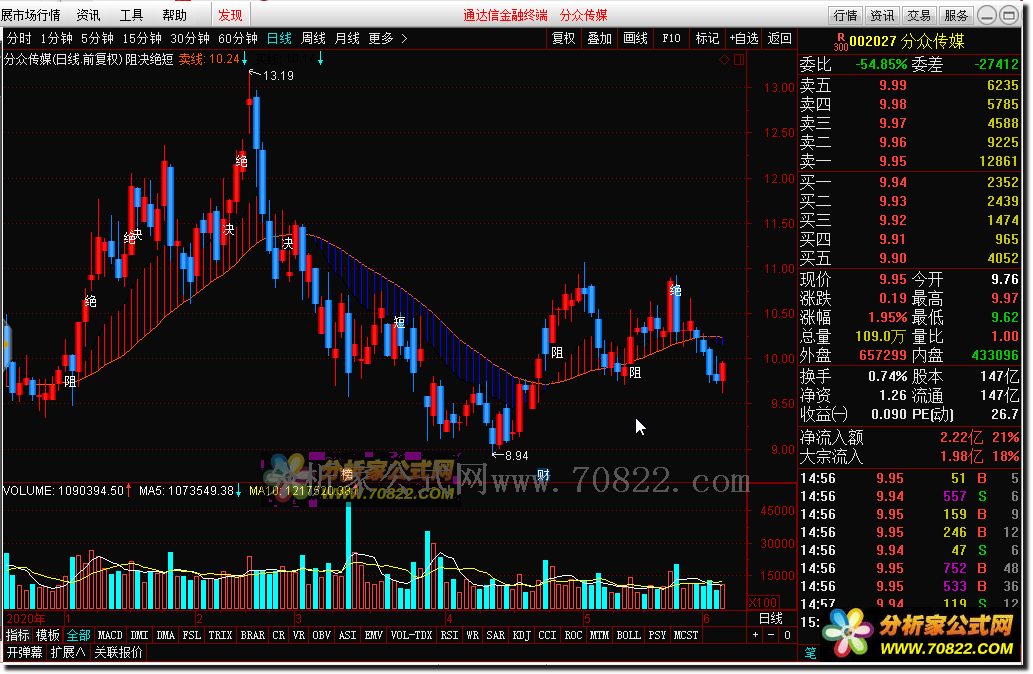Image resolution: width=1033 pixels, height=674 pixels.
Task: Select the MCST indicator
Action: pyautogui.click(x=686, y=635)
